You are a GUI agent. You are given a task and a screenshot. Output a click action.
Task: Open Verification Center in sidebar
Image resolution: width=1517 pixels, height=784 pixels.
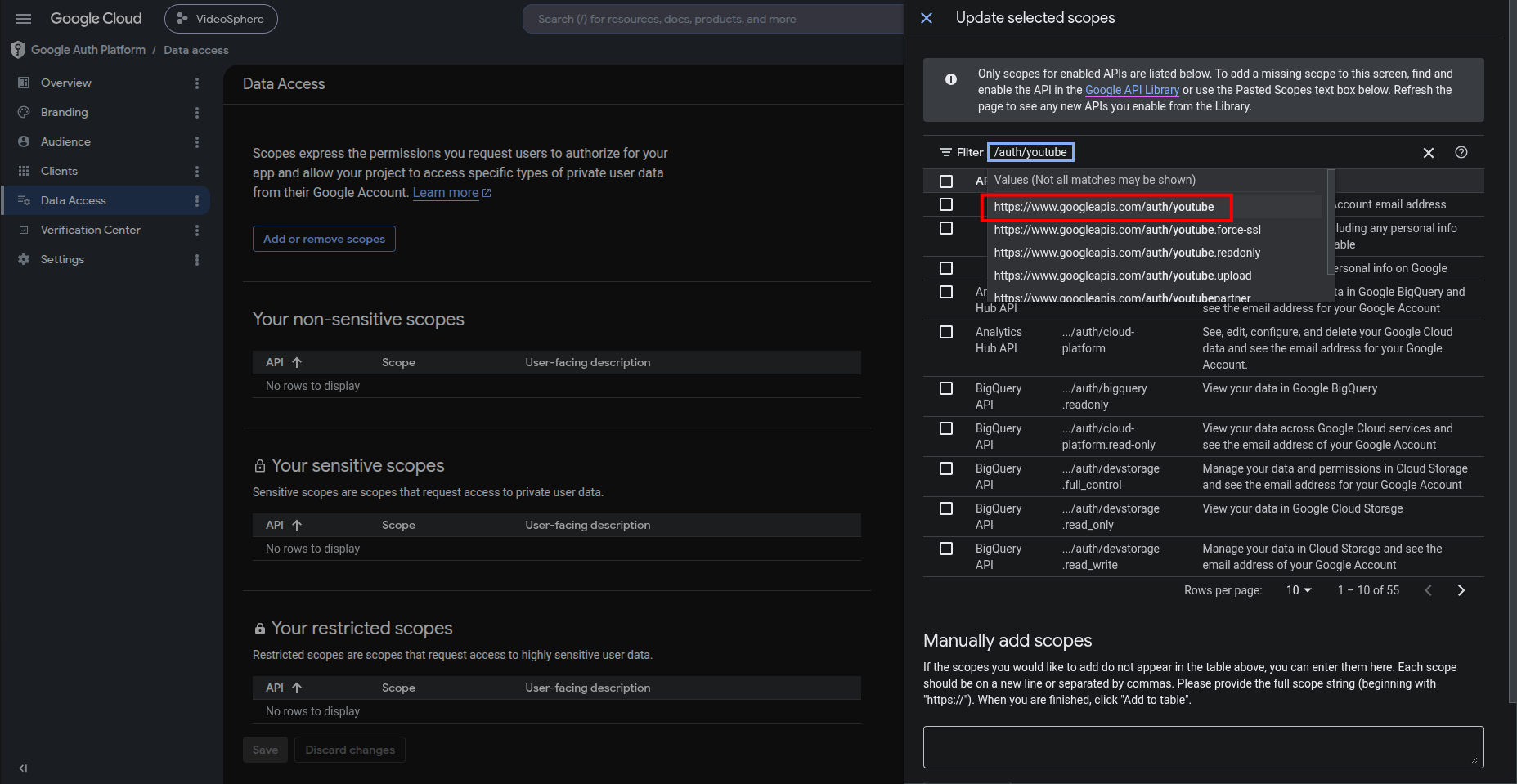pos(91,231)
